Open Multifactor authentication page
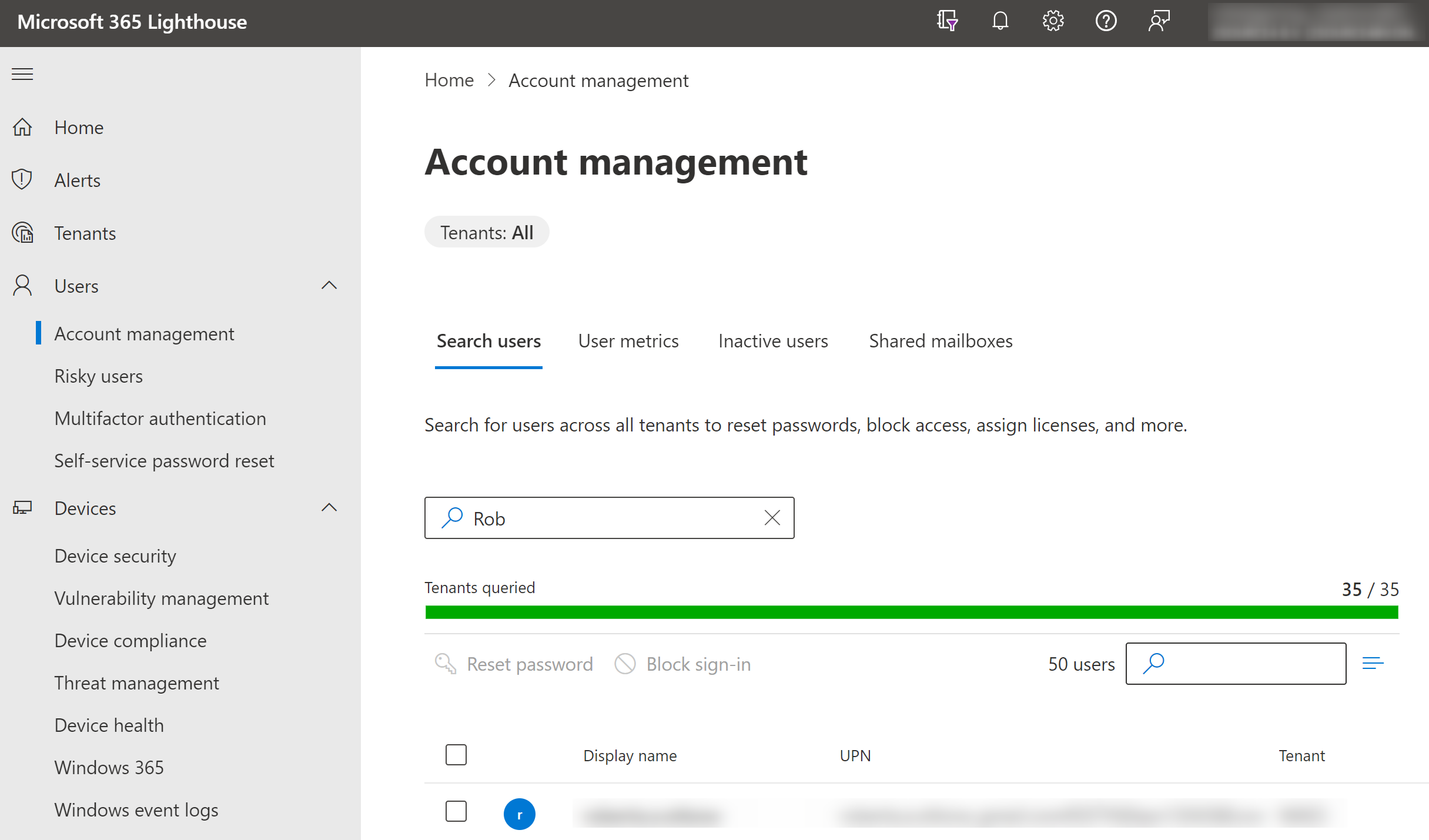The image size is (1429, 840). click(160, 419)
